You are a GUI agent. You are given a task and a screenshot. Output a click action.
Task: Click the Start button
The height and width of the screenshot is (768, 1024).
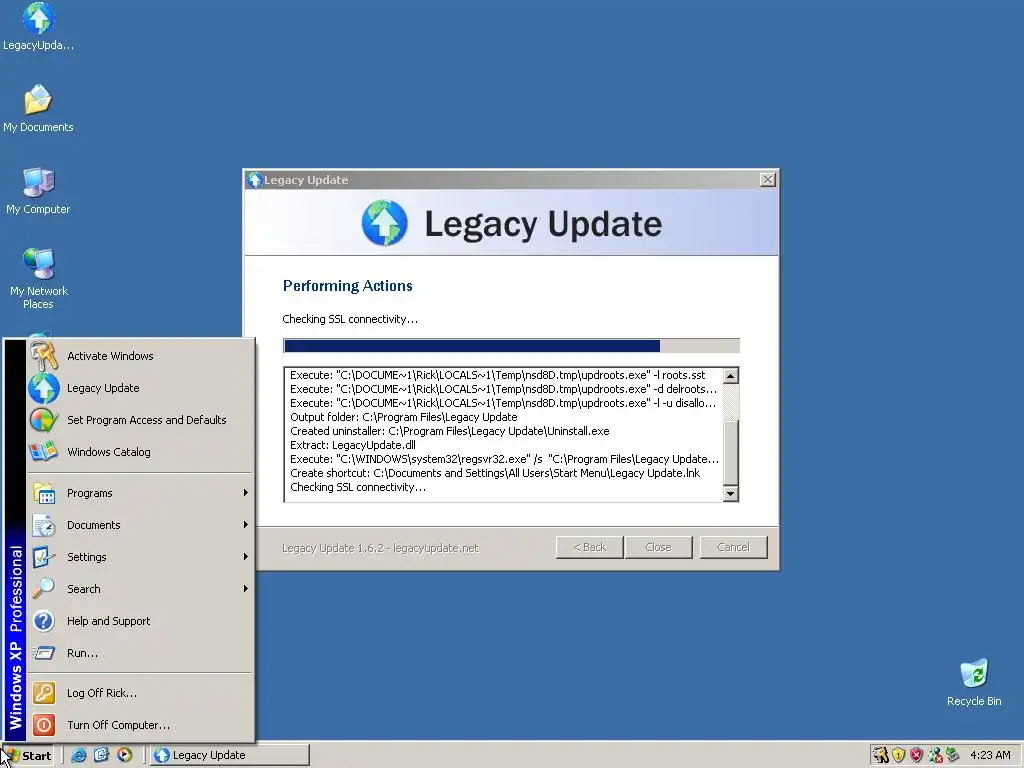coord(27,756)
